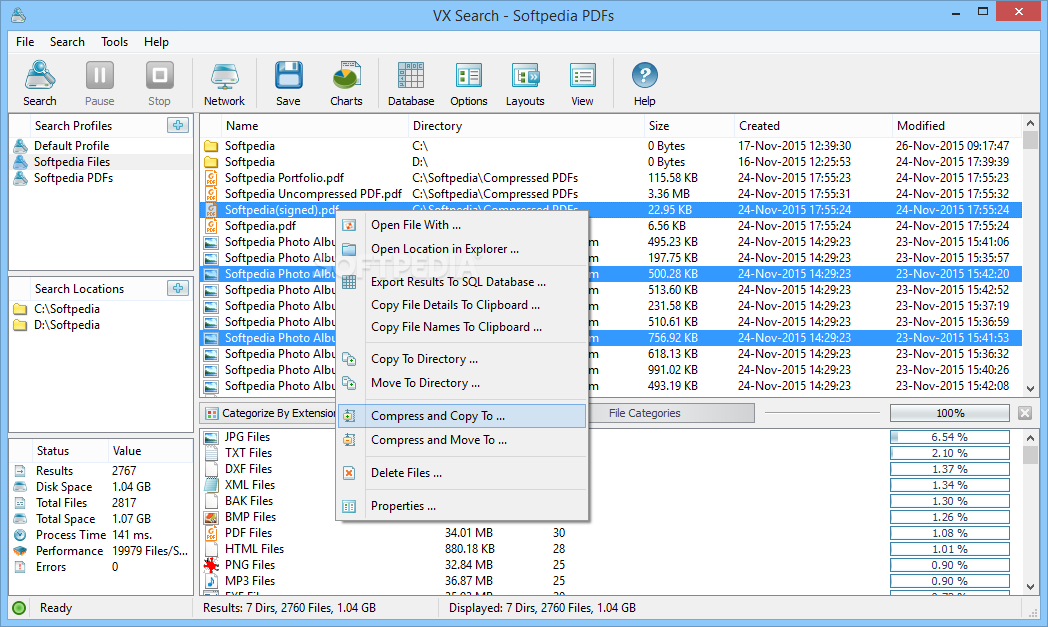Viewport: 1048px width, 627px height.
Task: Open the Charts toolbar tool
Action: click(346, 83)
